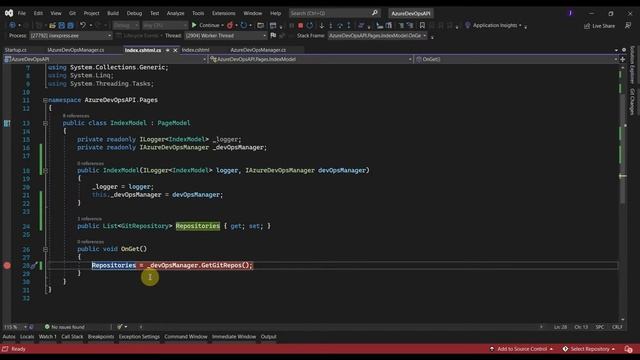Click the Step Out arrow icon
The height and width of the screenshot is (360, 640).
(349, 25)
